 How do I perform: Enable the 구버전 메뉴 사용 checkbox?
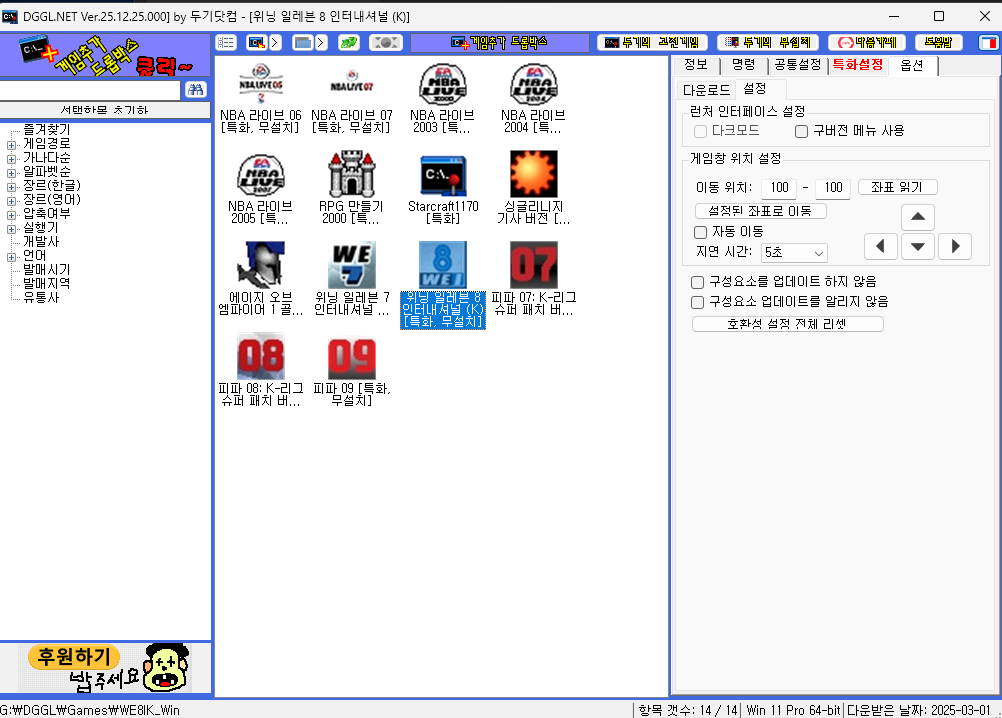(x=801, y=132)
